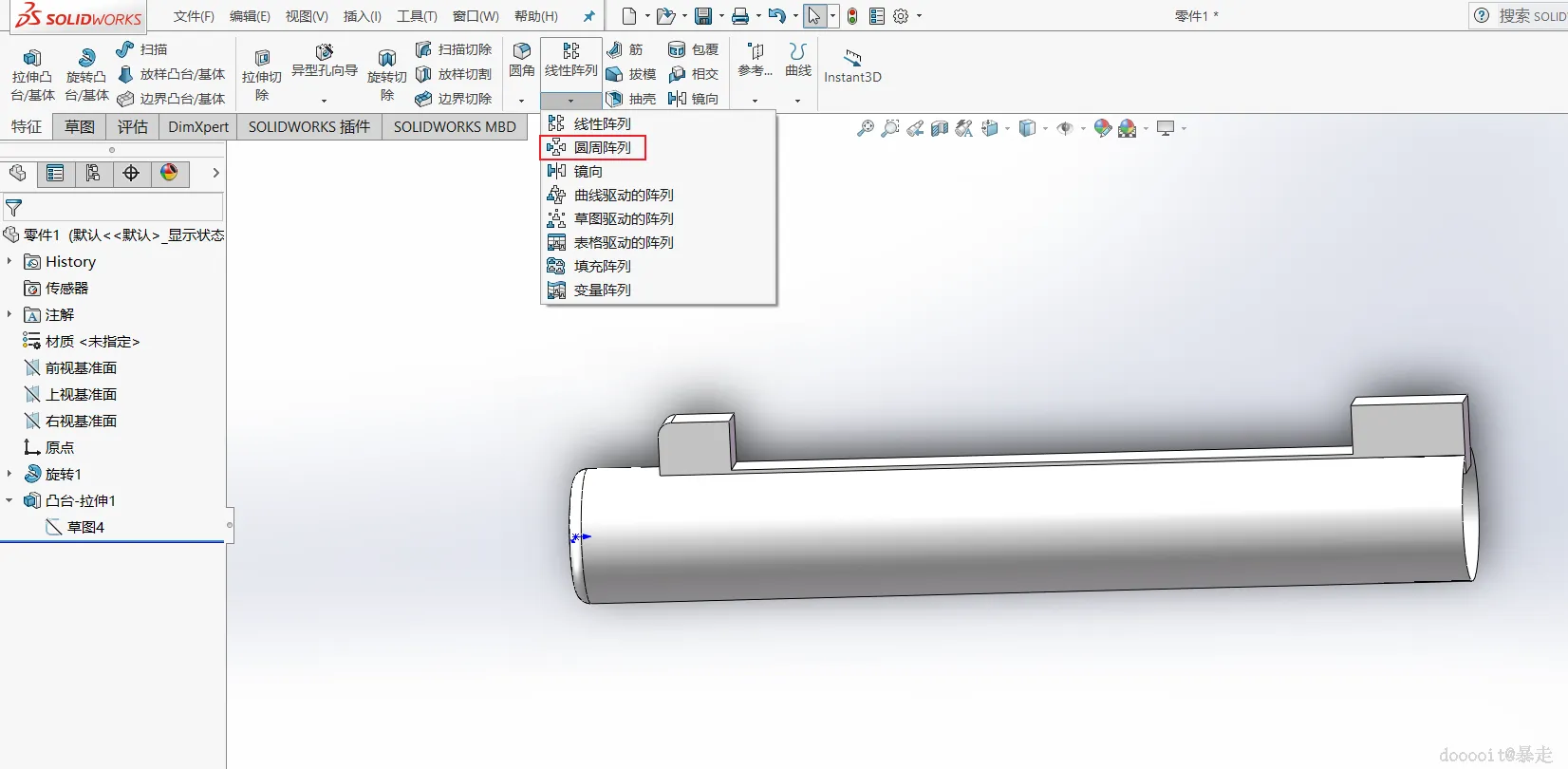Choose 曲线驱动的阵列 from the dropdown
1568x769 pixels.
[x=659, y=195]
